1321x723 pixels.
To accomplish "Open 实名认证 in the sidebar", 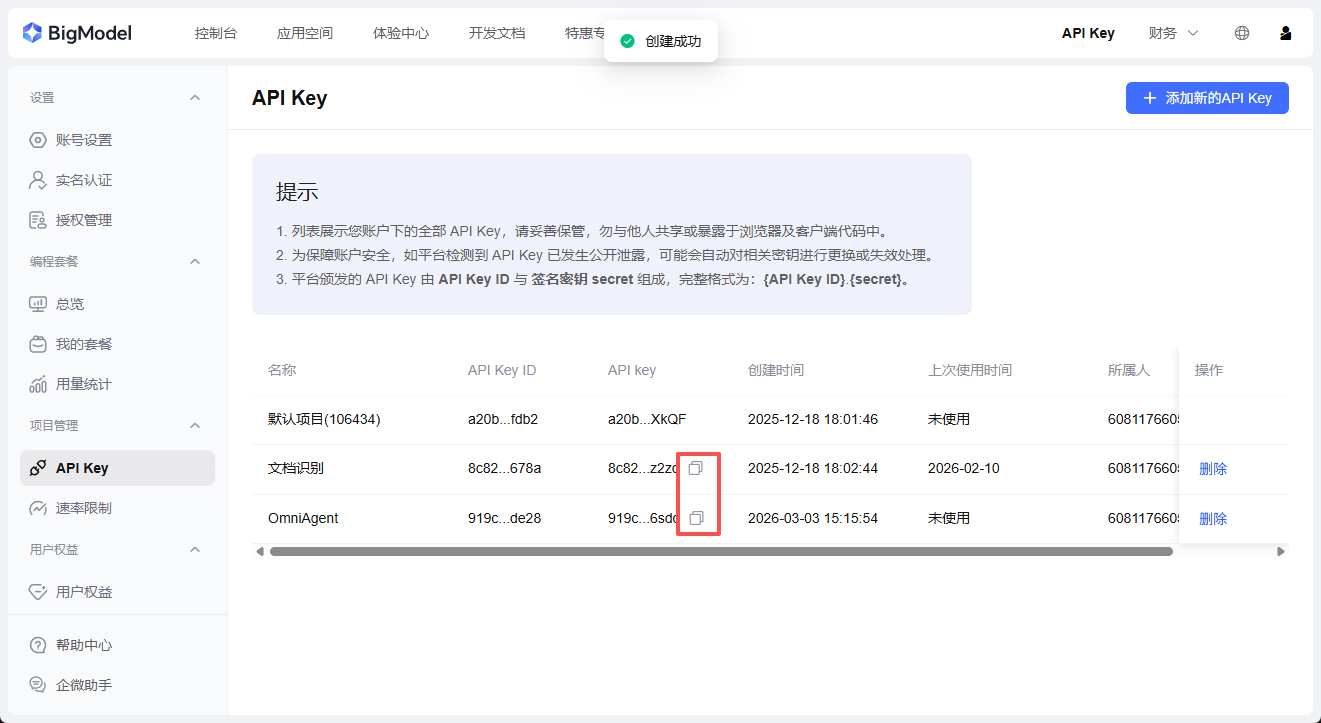I will pyautogui.click(x=83, y=180).
